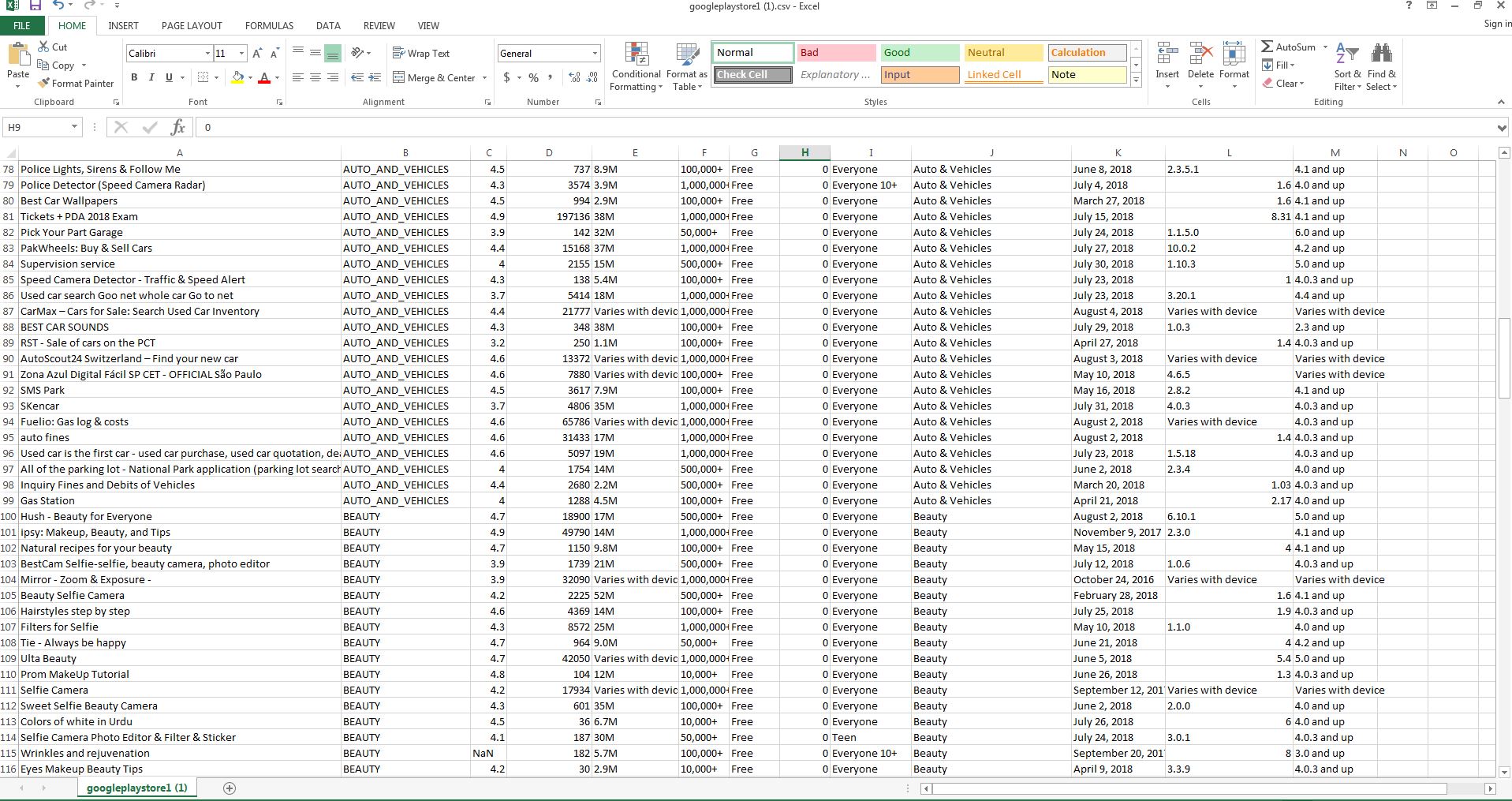This screenshot has width=1512, height=801.
Task: Open Find & Select binoculars
Action: [x=1381, y=66]
